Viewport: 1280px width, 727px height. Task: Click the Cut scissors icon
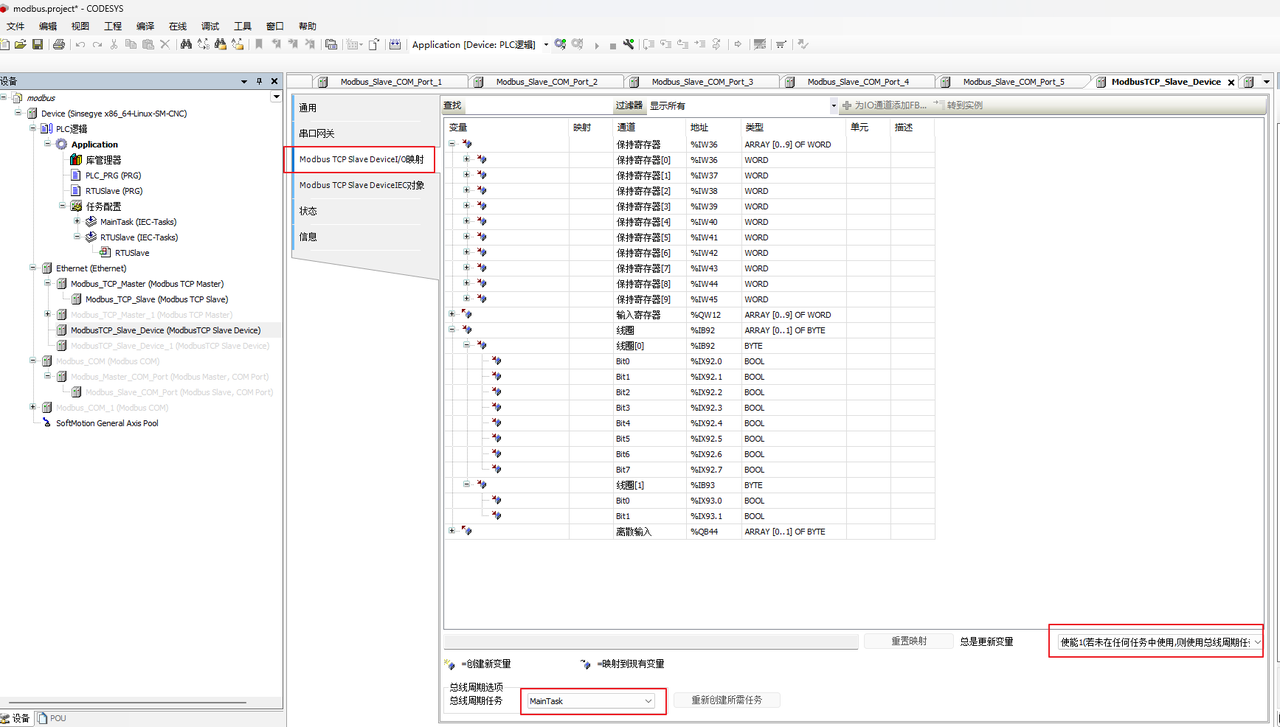point(114,45)
